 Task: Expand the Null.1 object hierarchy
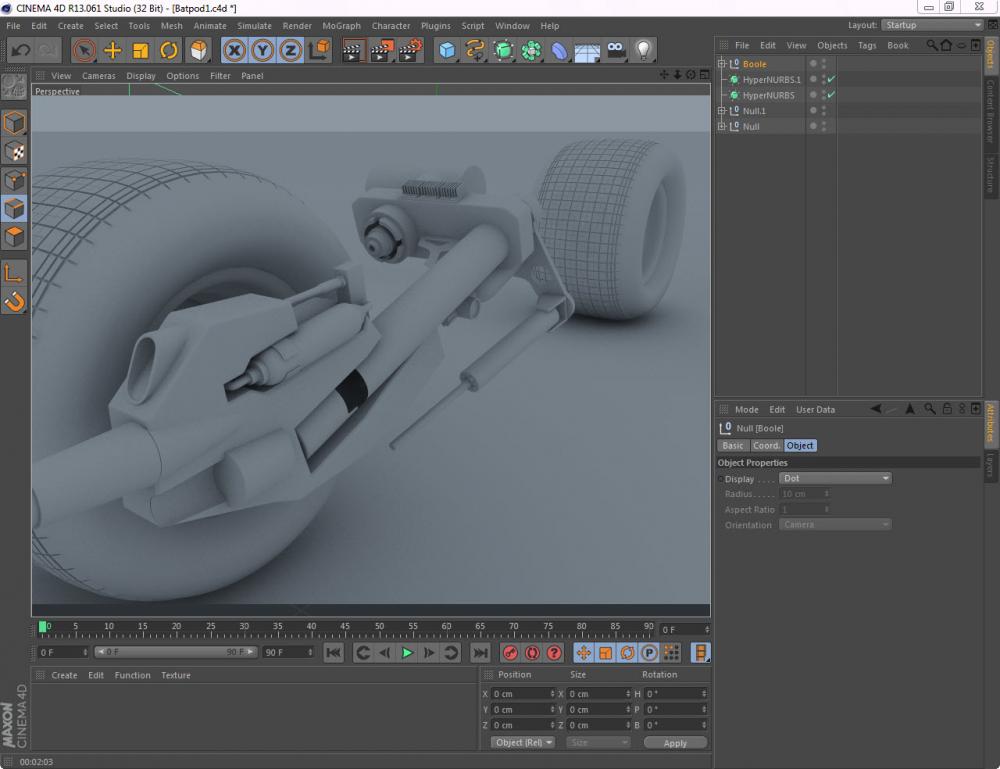[721, 111]
